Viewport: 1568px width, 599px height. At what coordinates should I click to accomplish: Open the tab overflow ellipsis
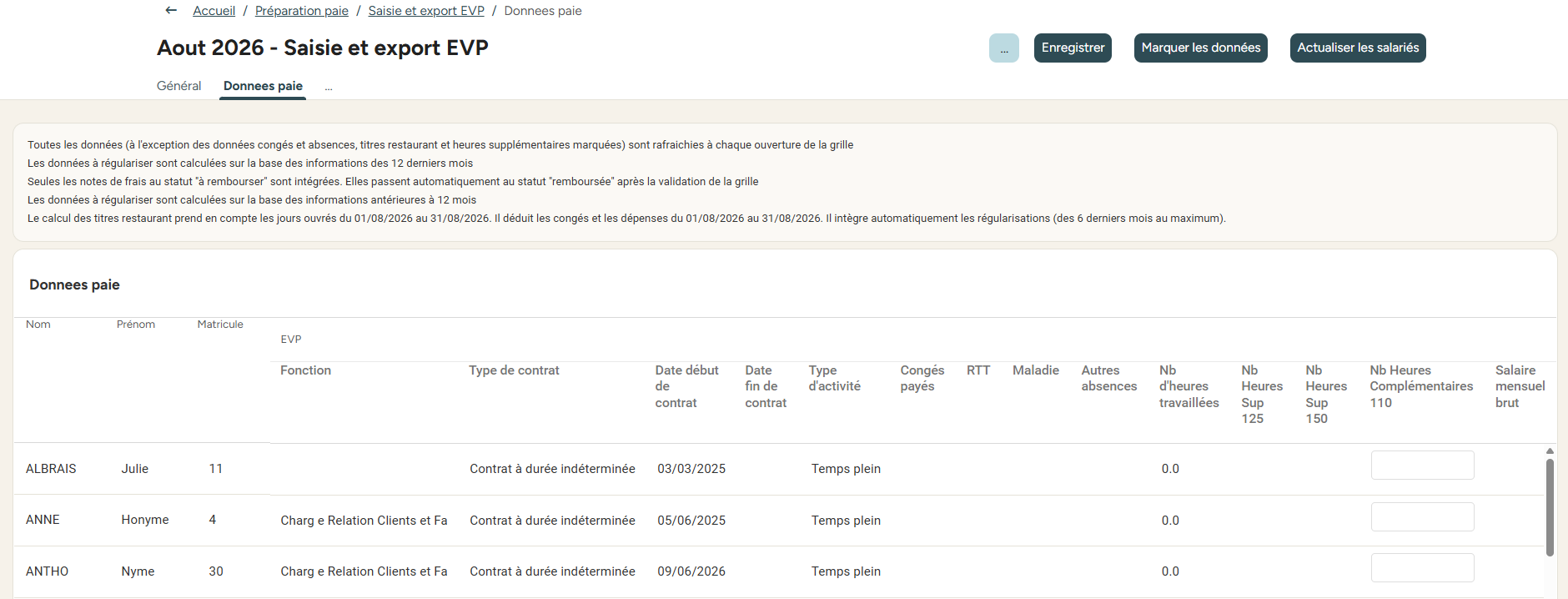click(x=329, y=87)
